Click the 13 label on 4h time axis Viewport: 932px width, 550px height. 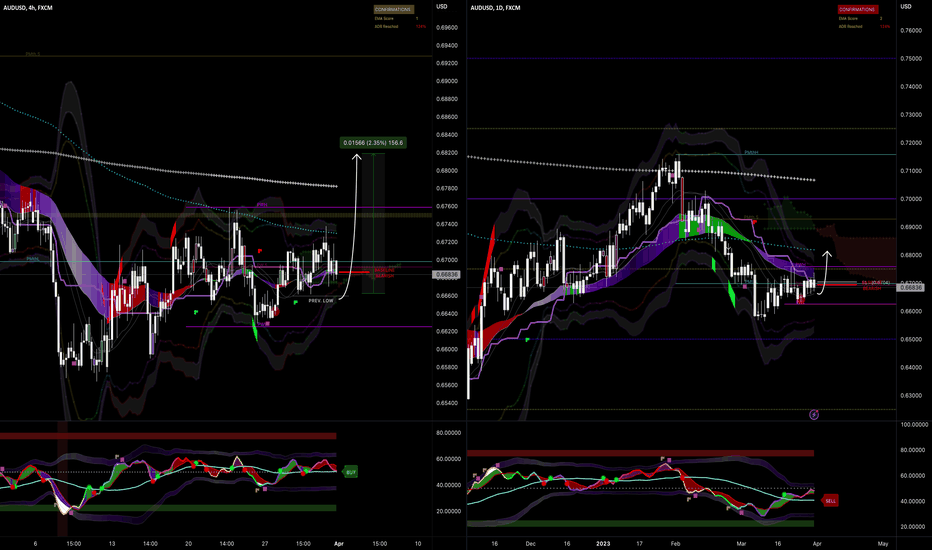point(112,543)
